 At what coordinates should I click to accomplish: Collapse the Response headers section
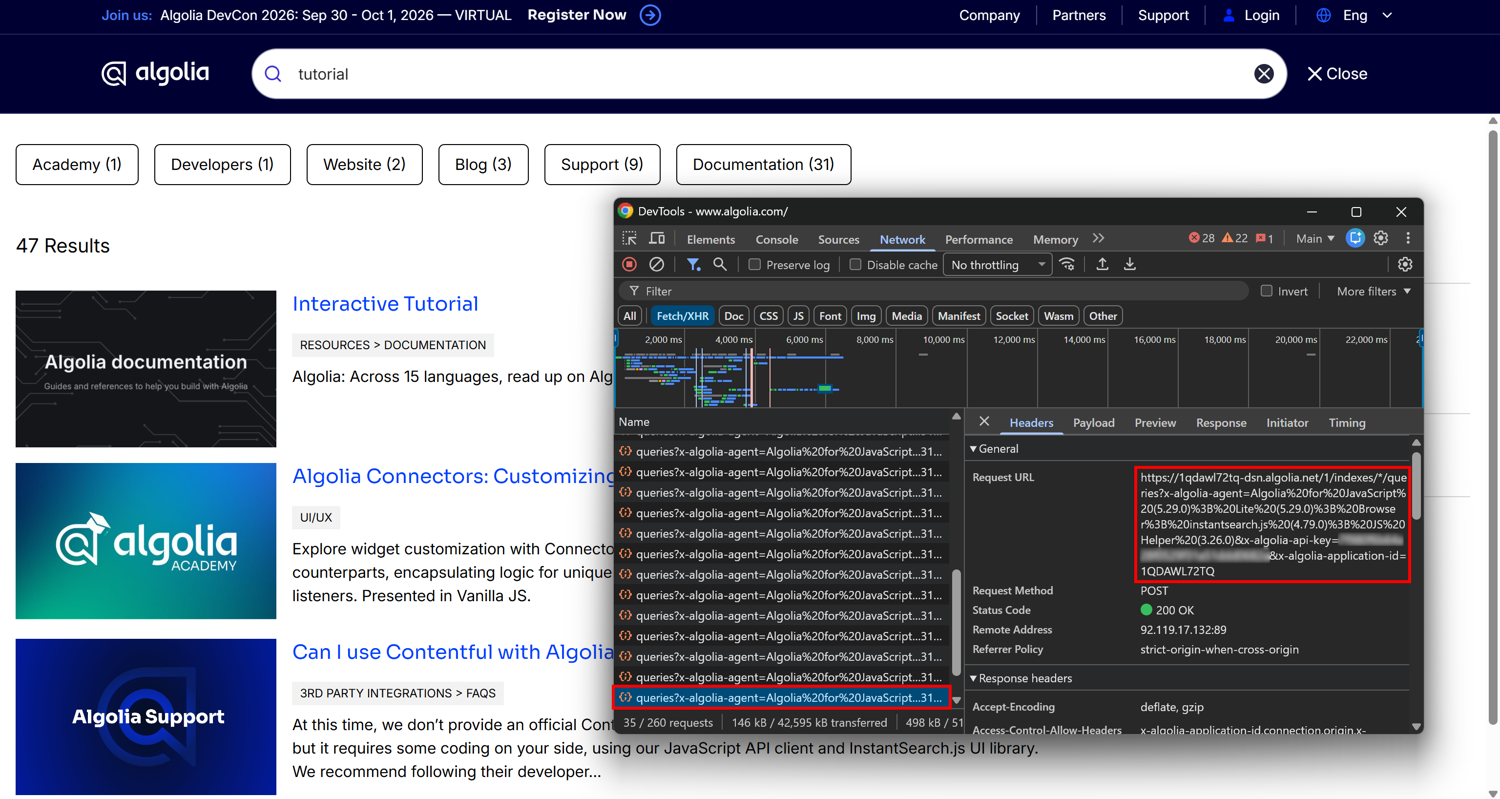(1020, 678)
